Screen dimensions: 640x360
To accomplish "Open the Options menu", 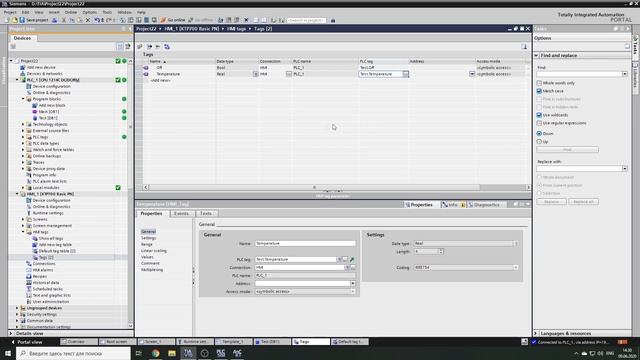I will [90, 12].
